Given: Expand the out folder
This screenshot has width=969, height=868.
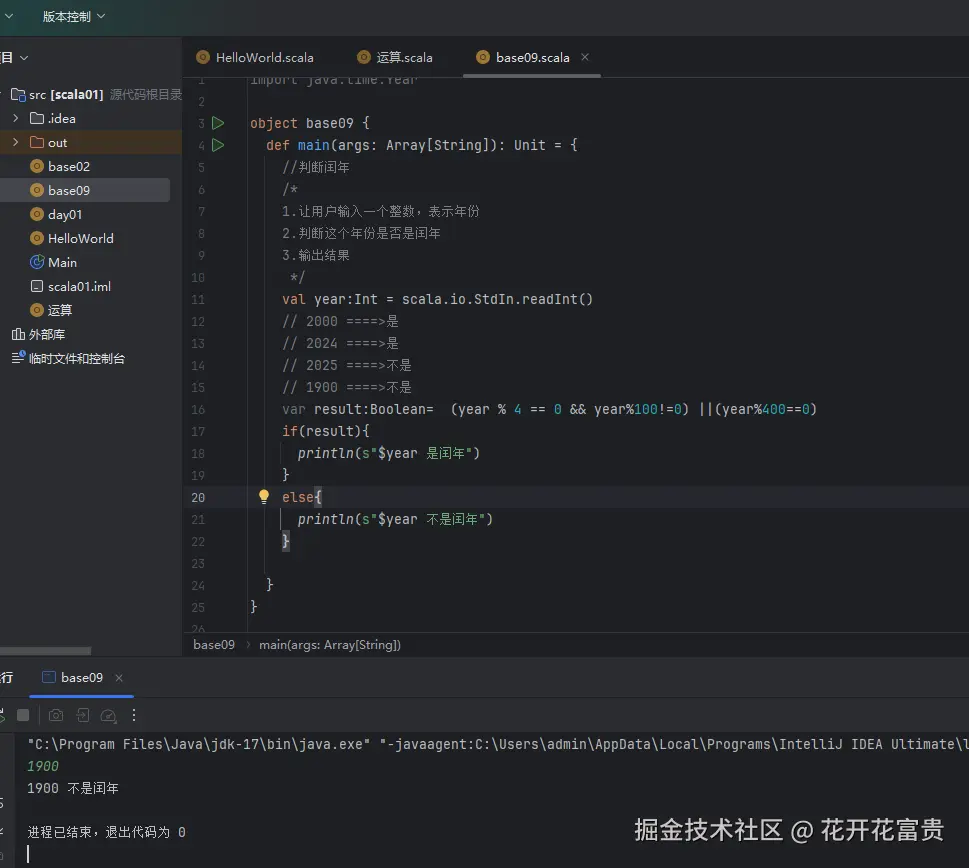Looking at the screenshot, I should [16, 142].
